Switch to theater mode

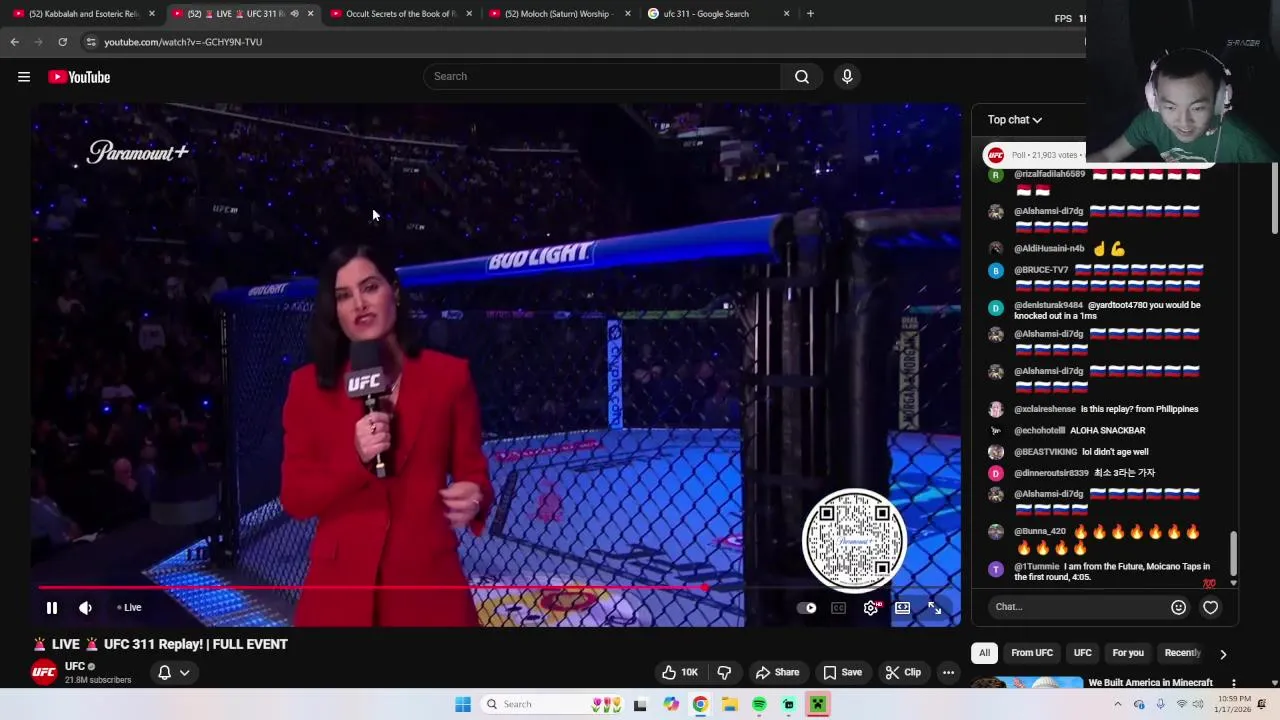point(903,607)
